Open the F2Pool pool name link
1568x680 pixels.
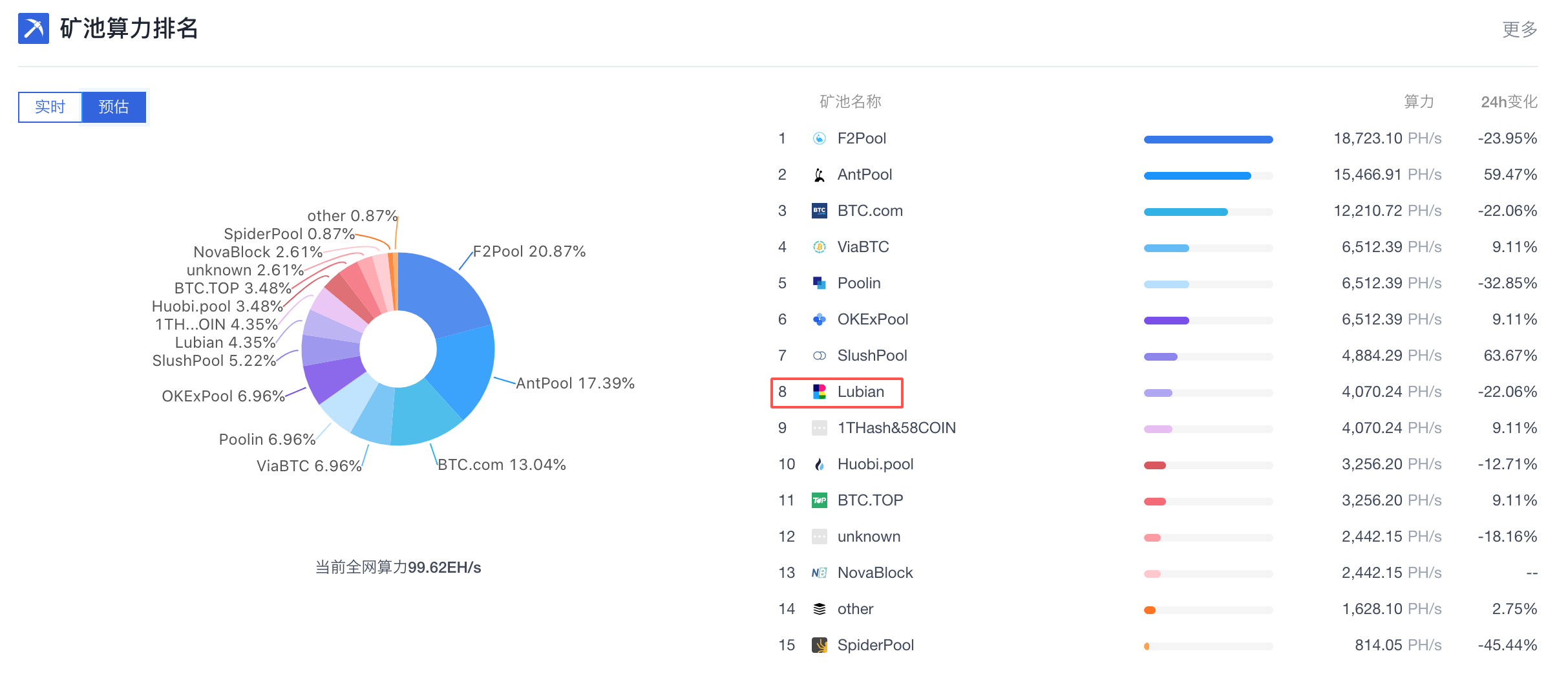pyautogui.click(x=862, y=138)
